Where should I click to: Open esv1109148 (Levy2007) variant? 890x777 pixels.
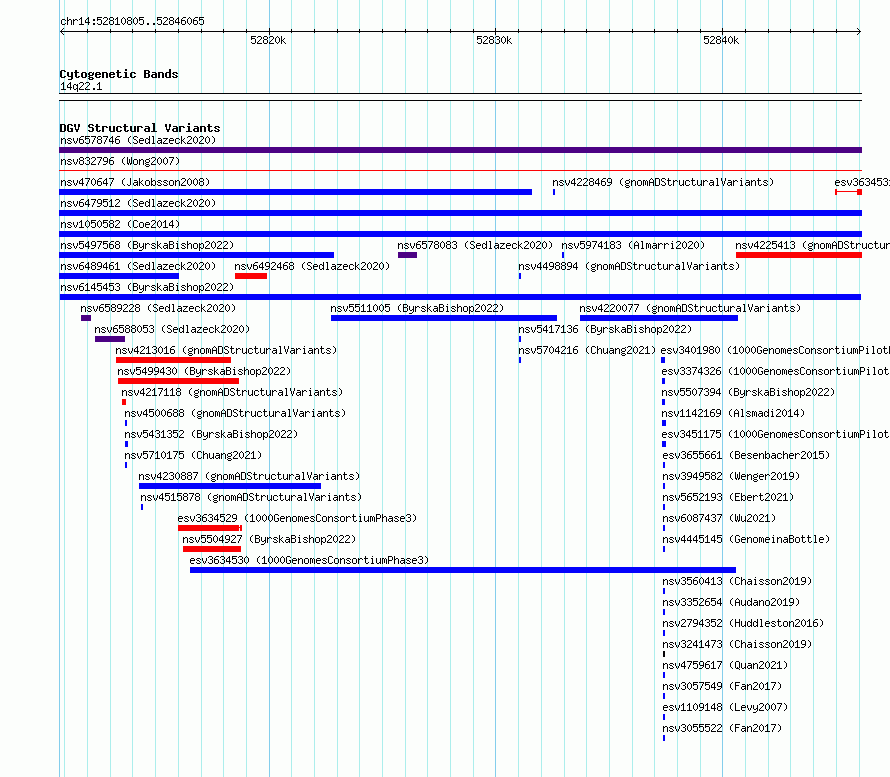(725, 707)
